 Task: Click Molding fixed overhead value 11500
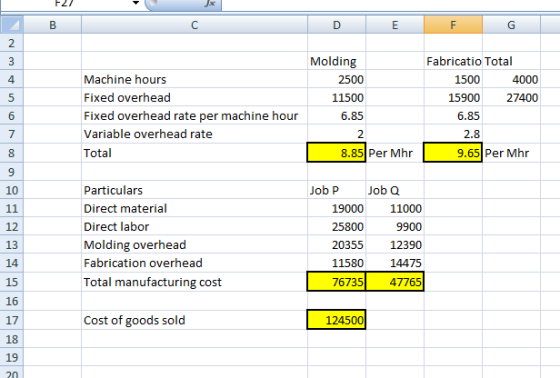(336, 98)
